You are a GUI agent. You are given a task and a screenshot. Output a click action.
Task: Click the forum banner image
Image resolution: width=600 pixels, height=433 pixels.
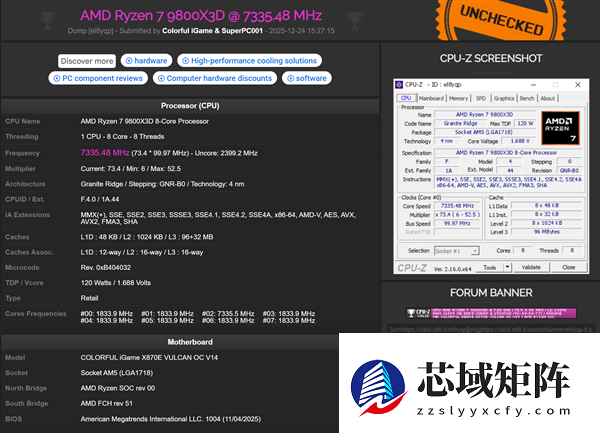[x=491, y=313]
